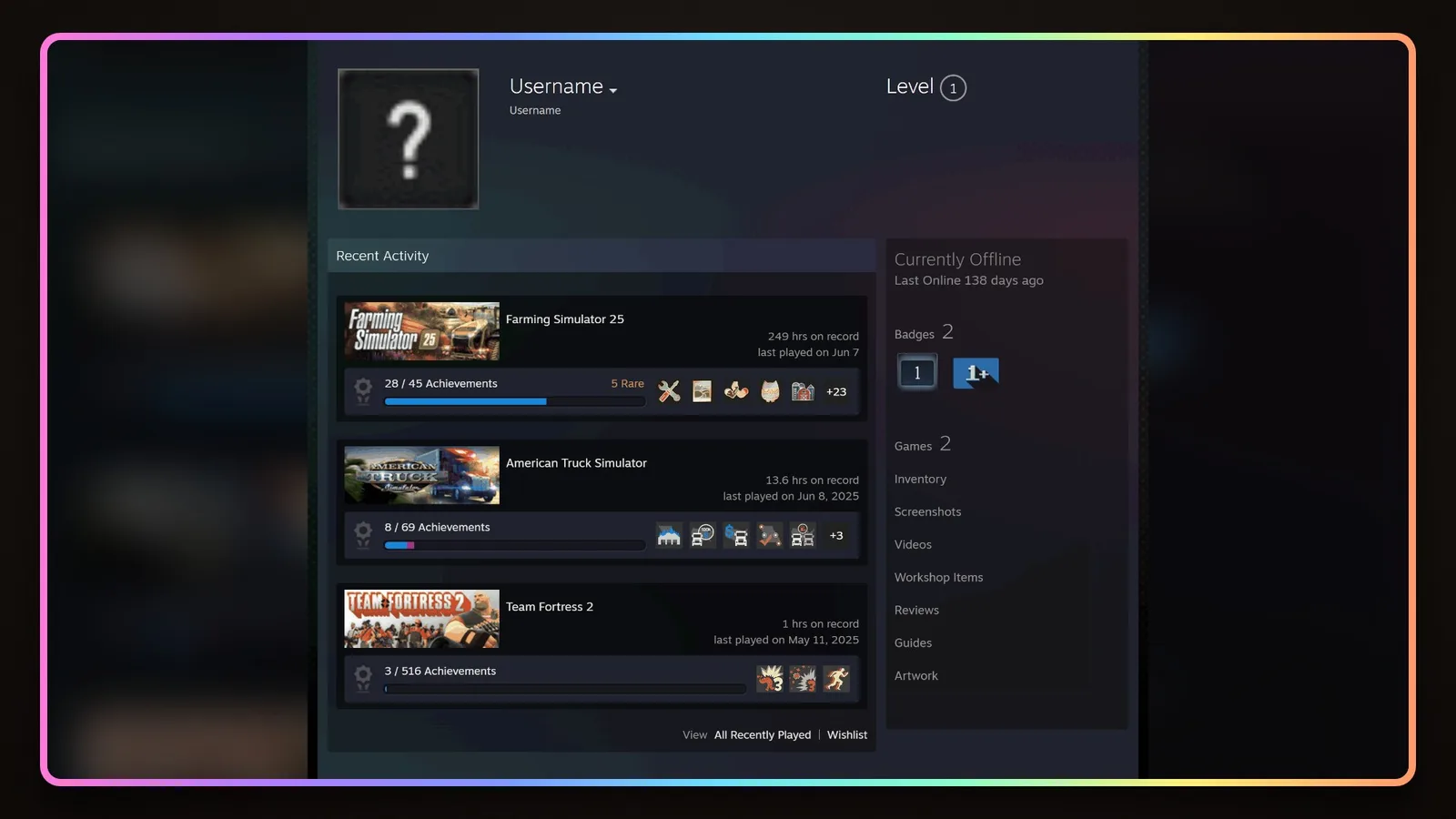Open Workshop Items
The width and height of the screenshot is (1456, 819).
(x=938, y=577)
